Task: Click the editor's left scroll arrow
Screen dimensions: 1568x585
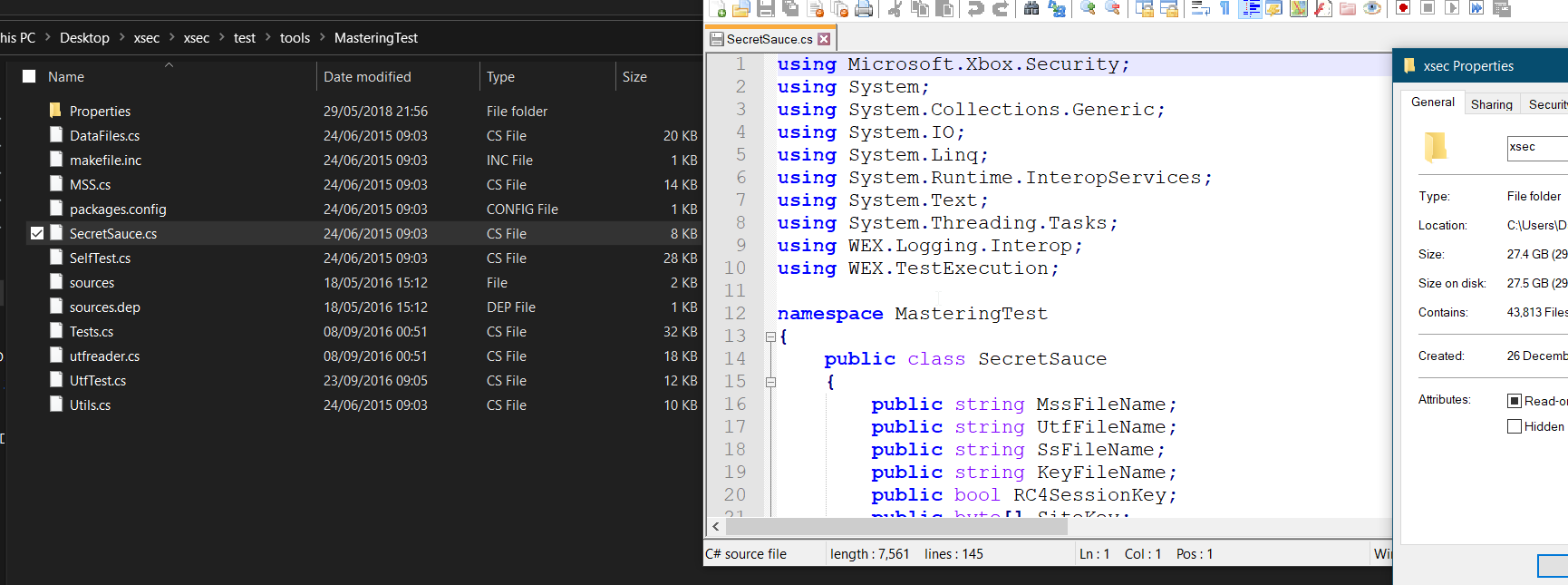Action: [716, 526]
